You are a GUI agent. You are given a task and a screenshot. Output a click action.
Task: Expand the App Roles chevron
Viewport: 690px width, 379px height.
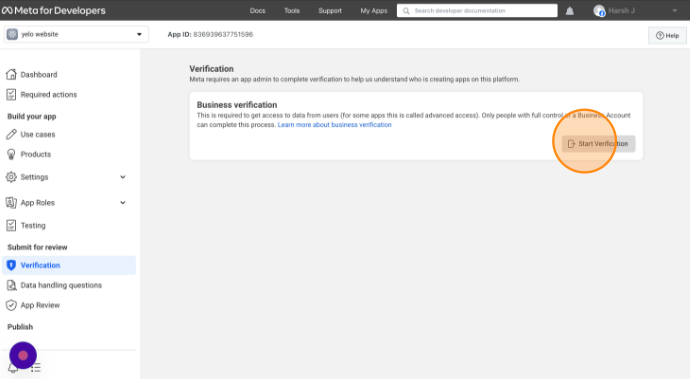pyautogui.click(x=123, y=202)
